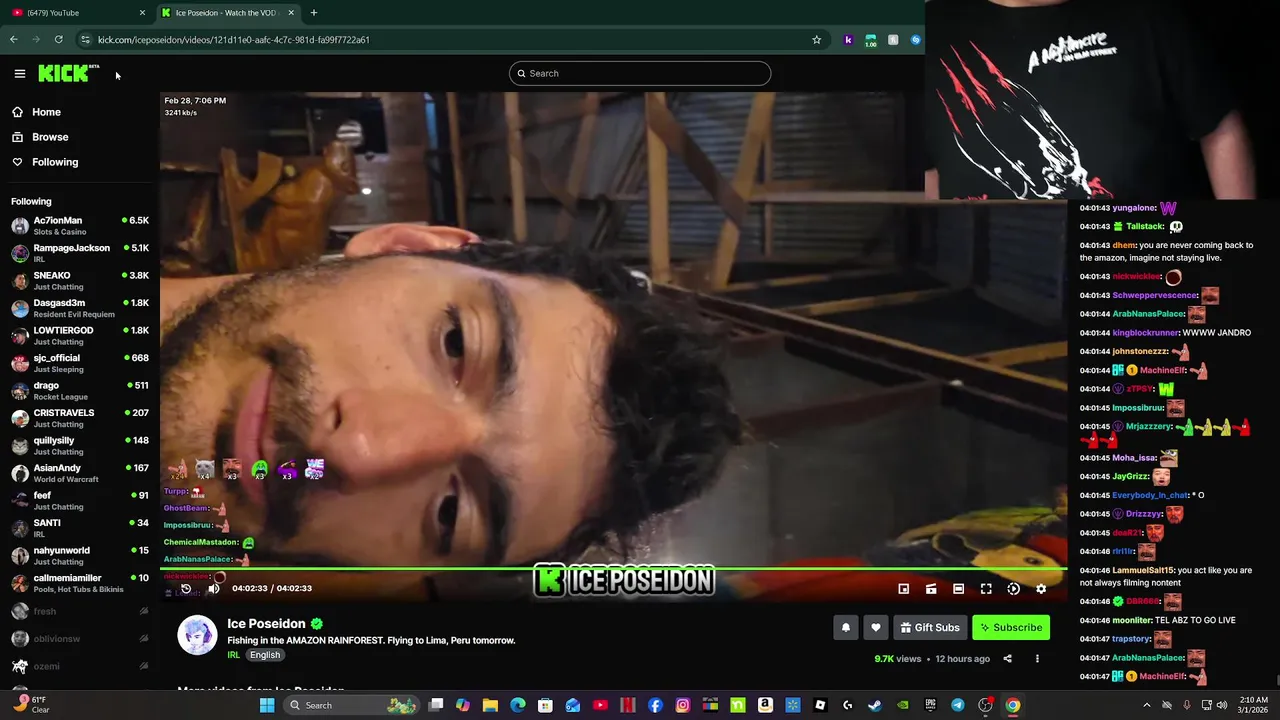Open RampageJackson channel in sidebar
Screen dimensions: 1280x720
(x=80, y=253)
